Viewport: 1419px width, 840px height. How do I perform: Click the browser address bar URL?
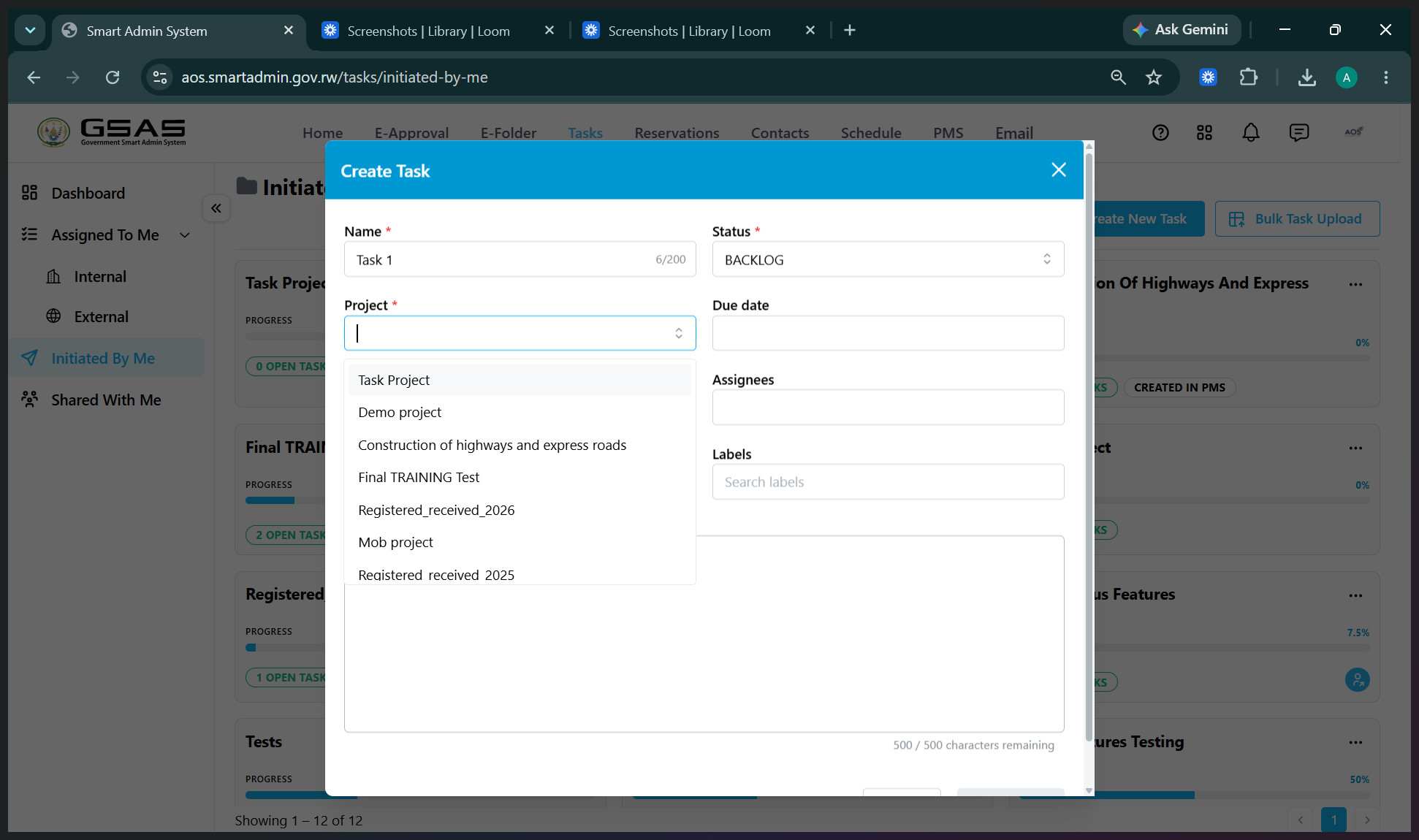334,77
